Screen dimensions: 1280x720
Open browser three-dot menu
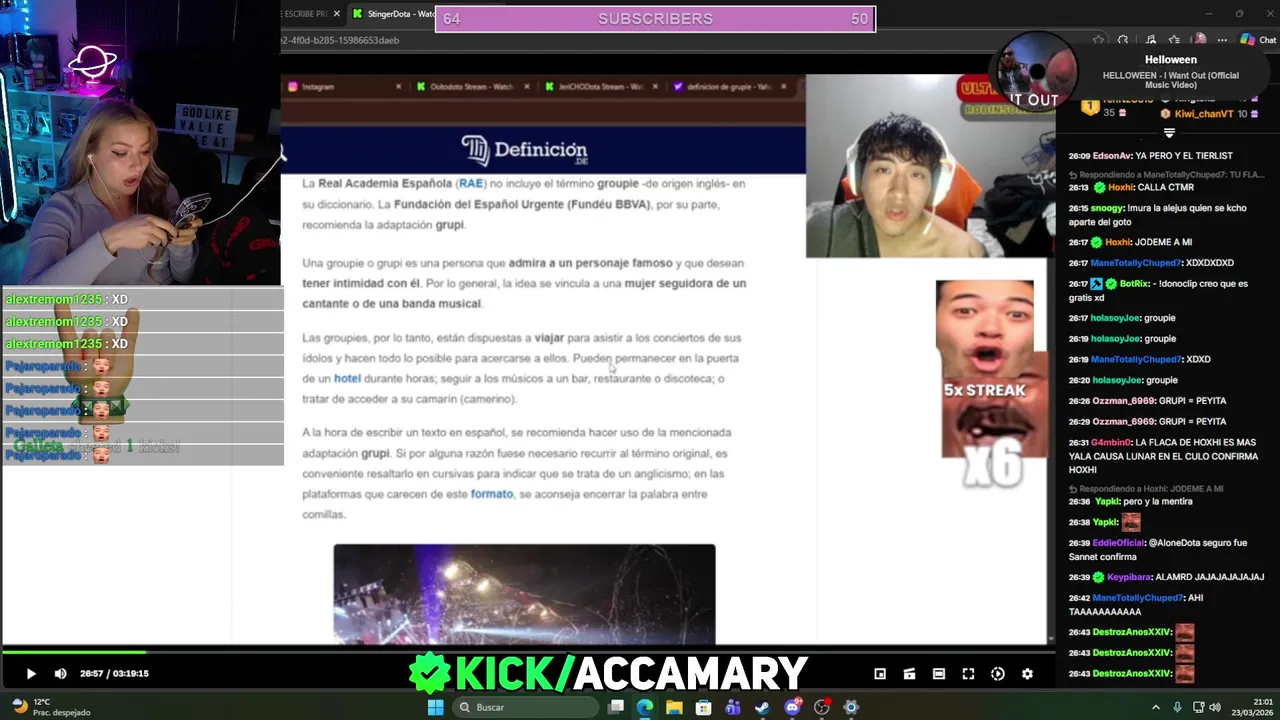(x=1224, y=40)
